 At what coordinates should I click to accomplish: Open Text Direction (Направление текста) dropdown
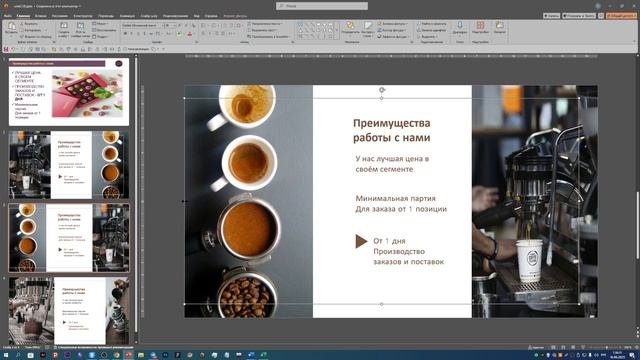264,24
